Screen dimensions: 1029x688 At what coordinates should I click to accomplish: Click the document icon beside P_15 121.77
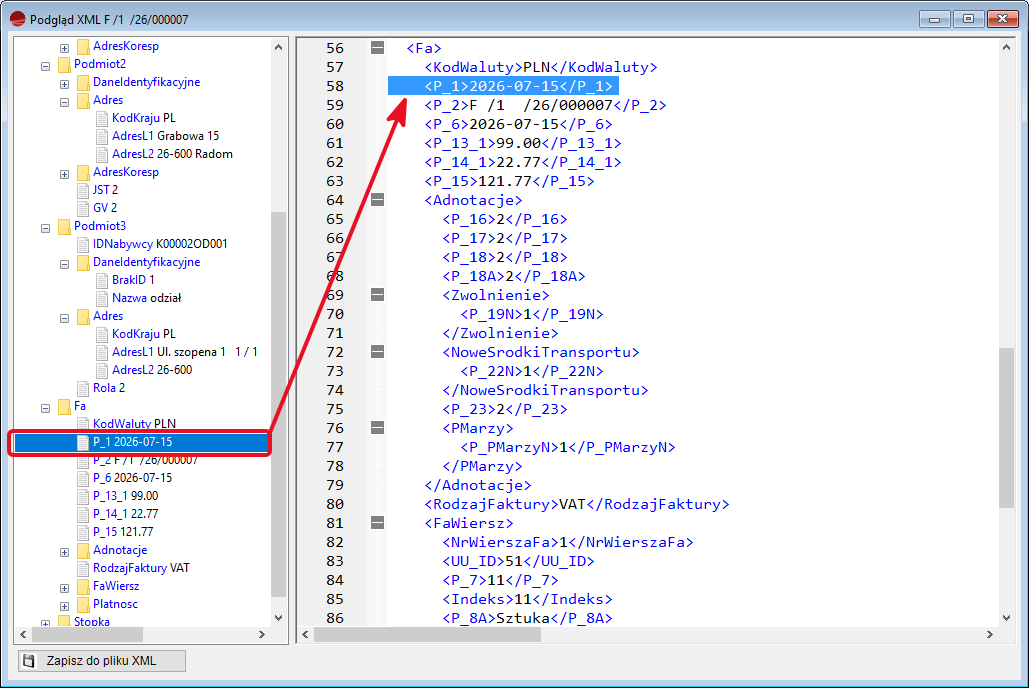(x=83, y=532)
